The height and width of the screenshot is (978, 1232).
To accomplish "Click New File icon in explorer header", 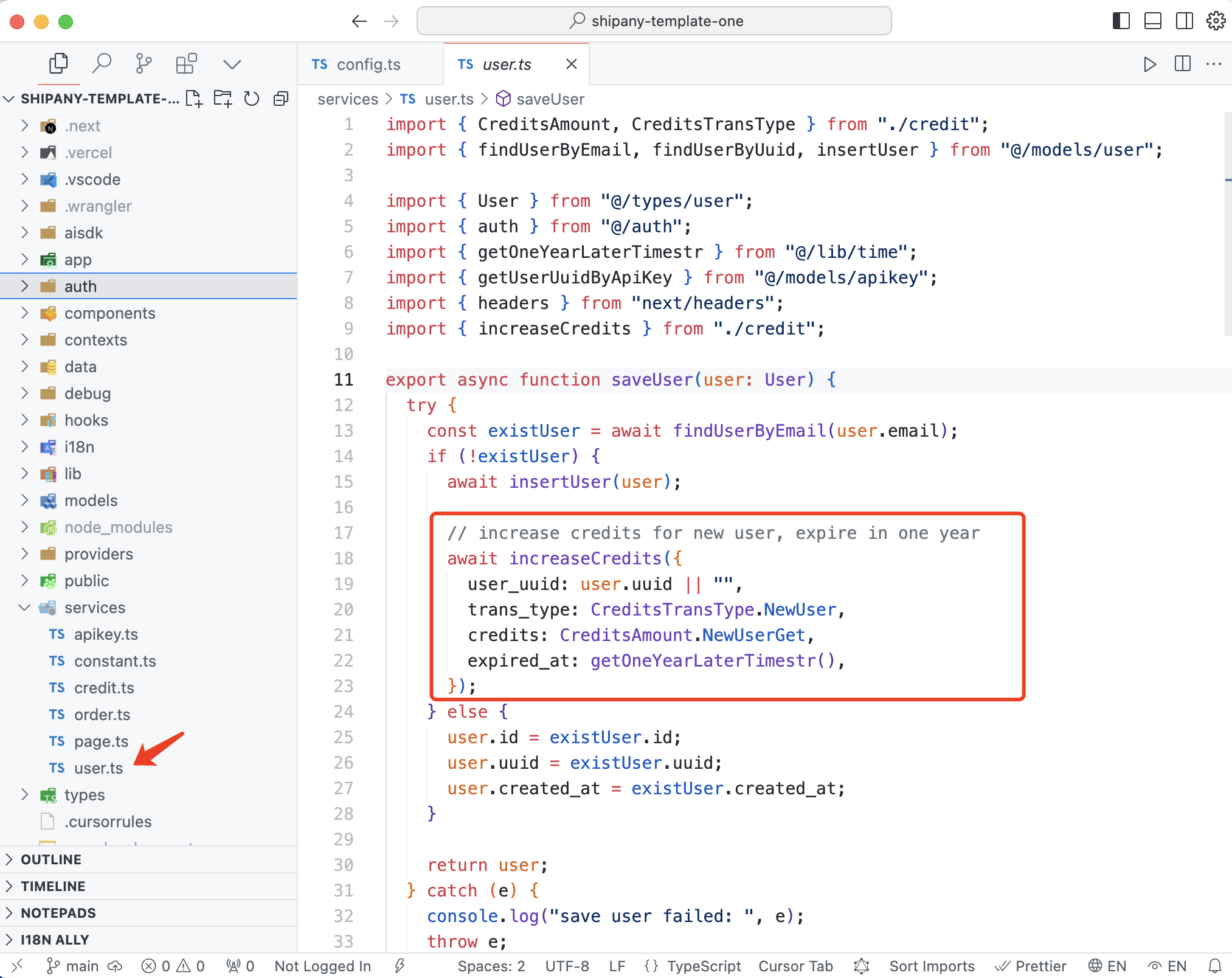I will [194, 99].
